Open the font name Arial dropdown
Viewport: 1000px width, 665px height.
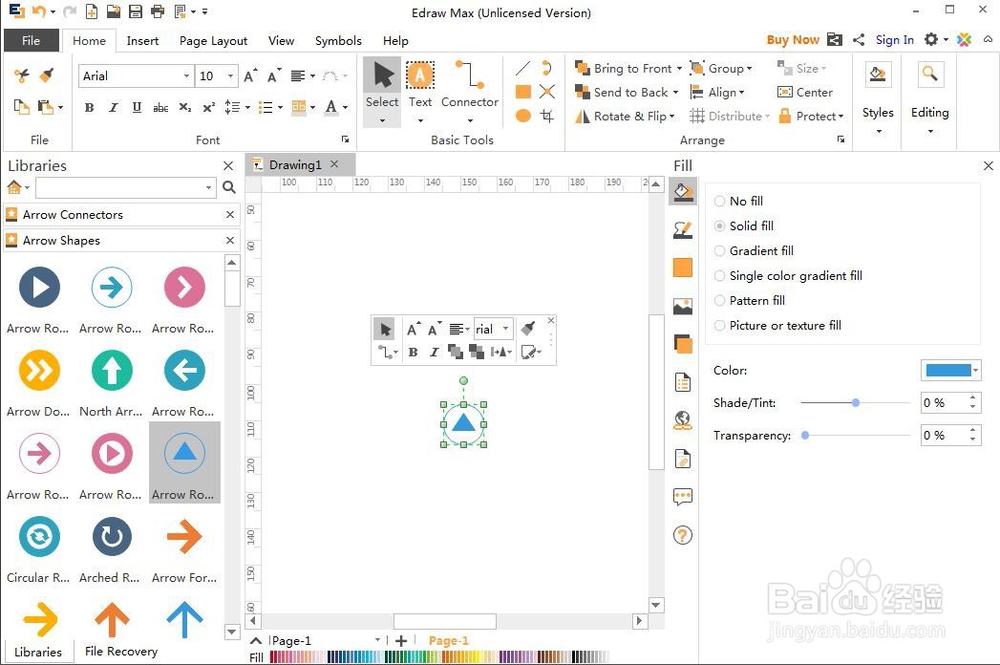click(x=186, y=76)
